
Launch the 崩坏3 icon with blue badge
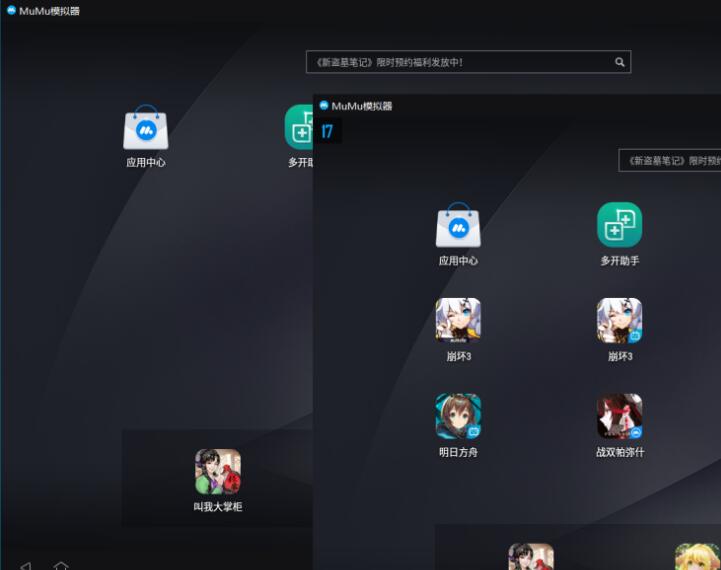click(619, 320)
